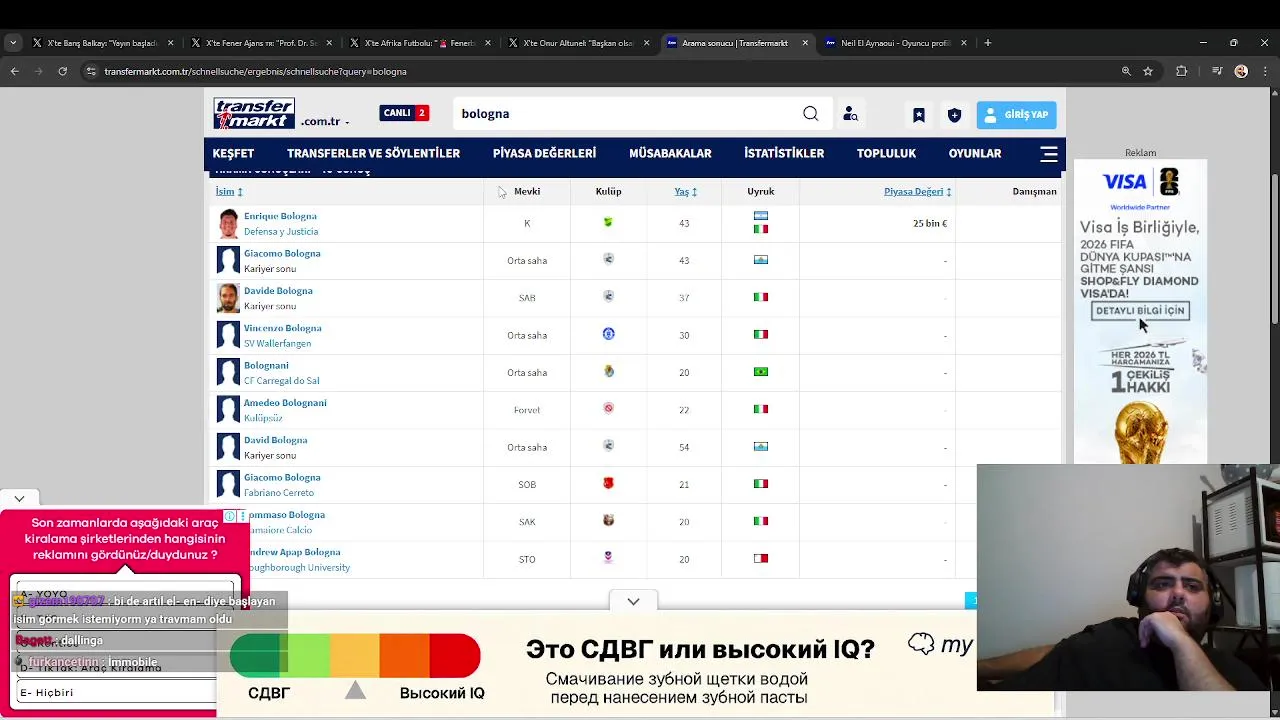Screen dimensions: 1280x720
Task: Click club crest in Andrew Apap Bologna row
Action: (608, 557)
